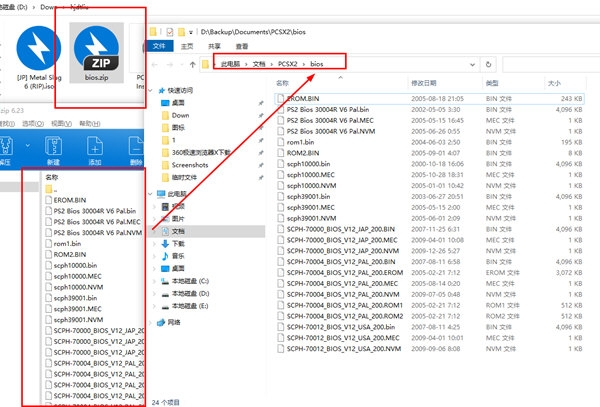Open the Screenshots folder in Quick access

tap(190, 165)
